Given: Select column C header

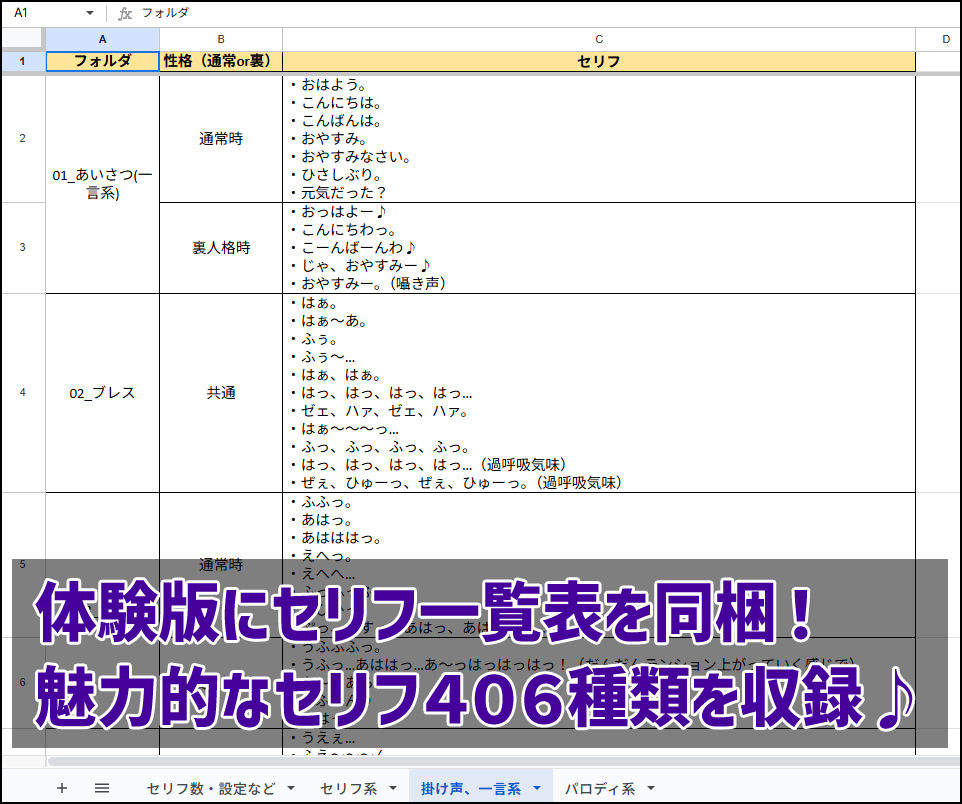Looking at the screenshot, I should 598,39.
